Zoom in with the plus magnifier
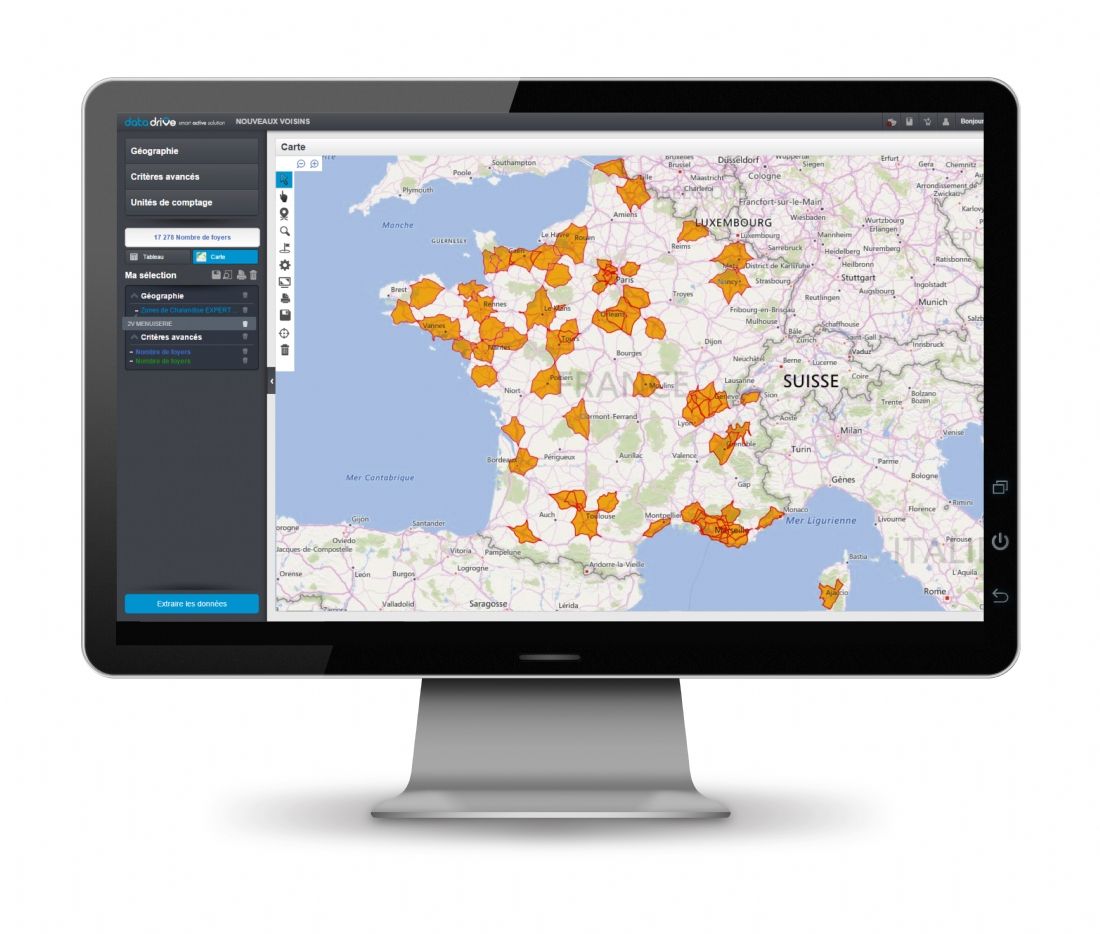1100x934 pixels. click(x=314, y=164)
